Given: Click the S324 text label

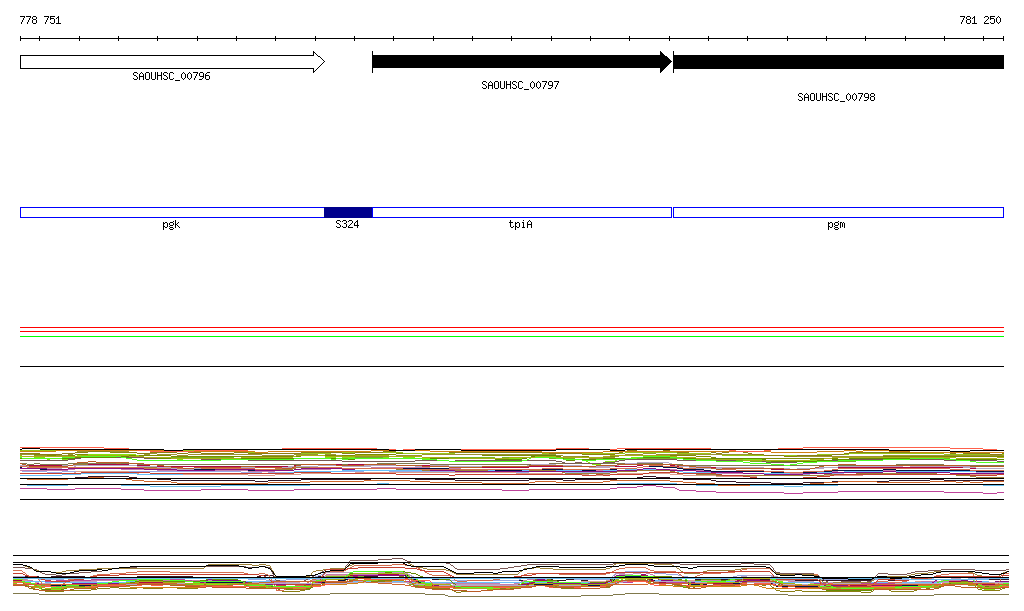Looking at the screenshot, I should coord(347,225).
